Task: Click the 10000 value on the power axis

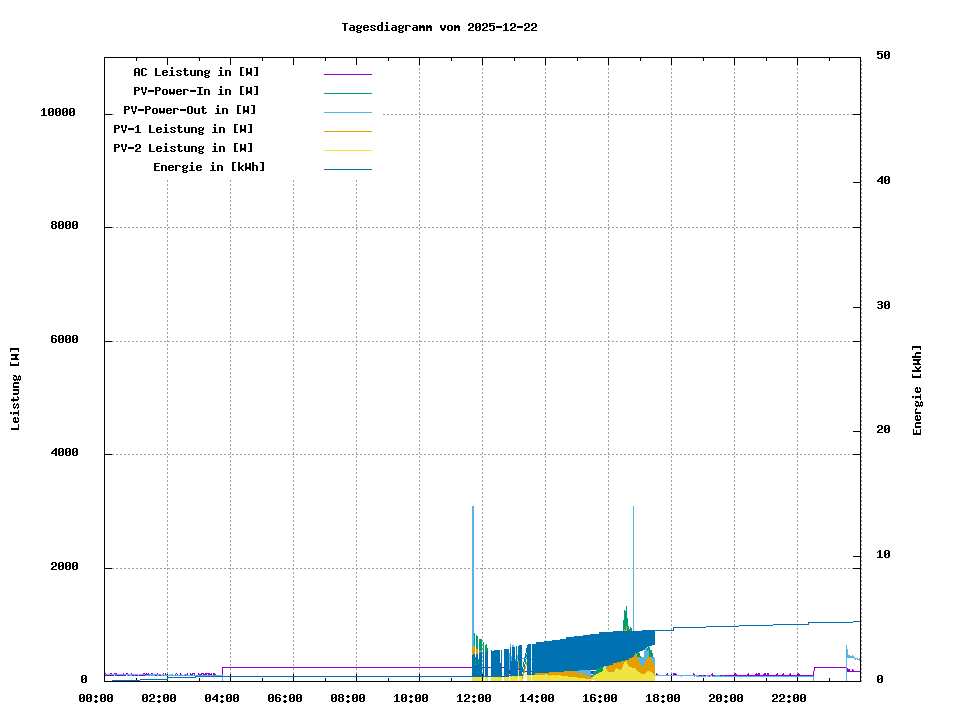Action: point(58,113)
